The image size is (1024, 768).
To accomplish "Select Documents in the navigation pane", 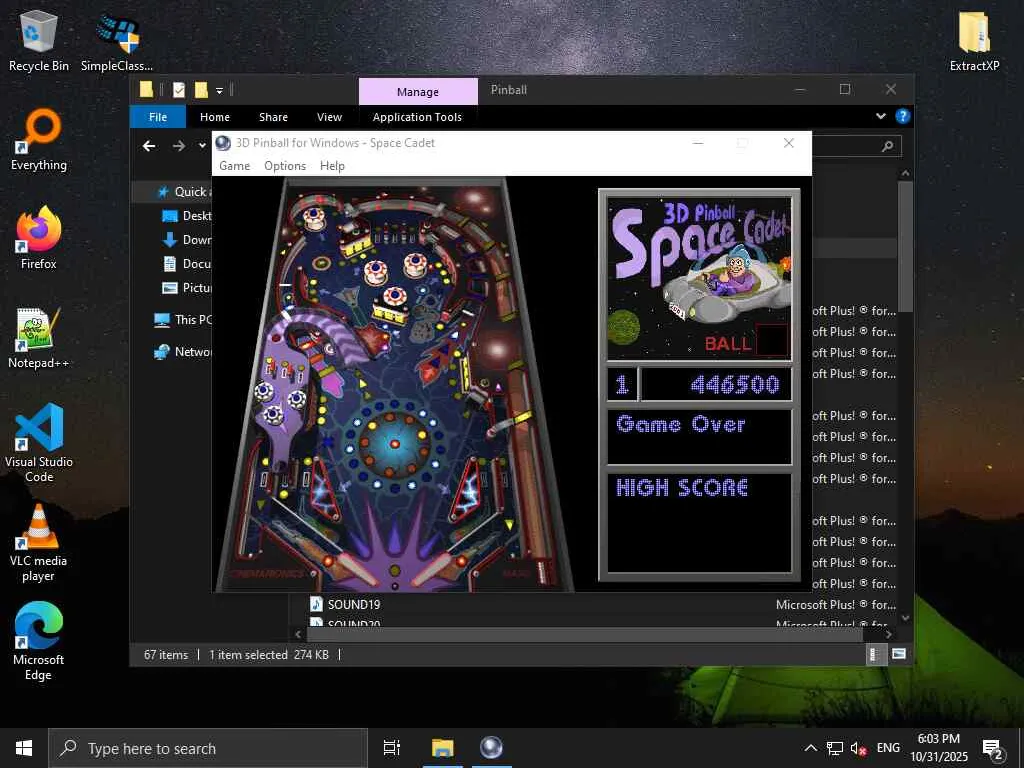I will (x=186, y=264).
